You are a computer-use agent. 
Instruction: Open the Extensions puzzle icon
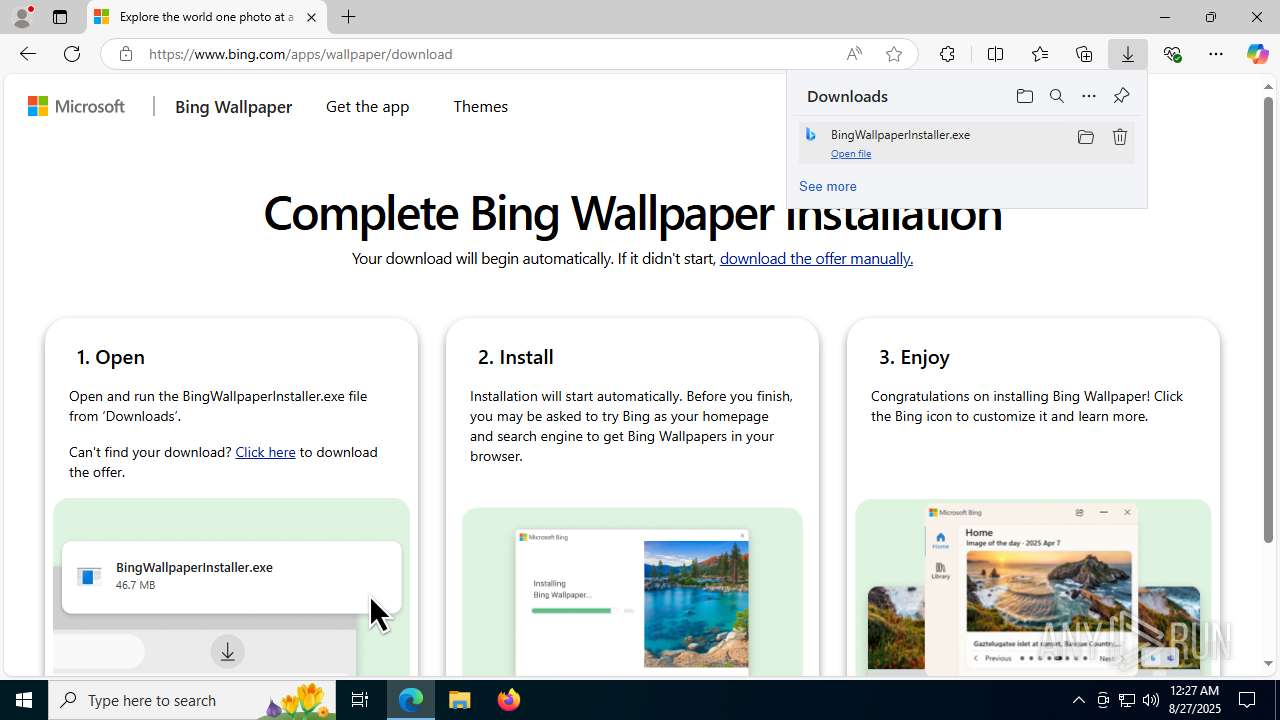click(947, 54)
